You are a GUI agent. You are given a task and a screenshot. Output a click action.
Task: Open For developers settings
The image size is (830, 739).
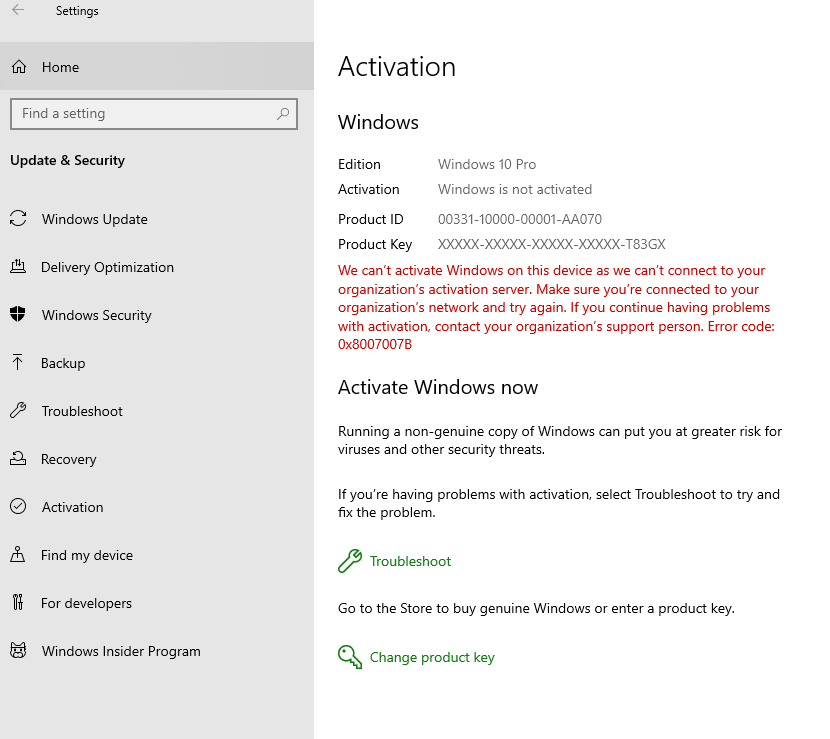click(157, 603)
